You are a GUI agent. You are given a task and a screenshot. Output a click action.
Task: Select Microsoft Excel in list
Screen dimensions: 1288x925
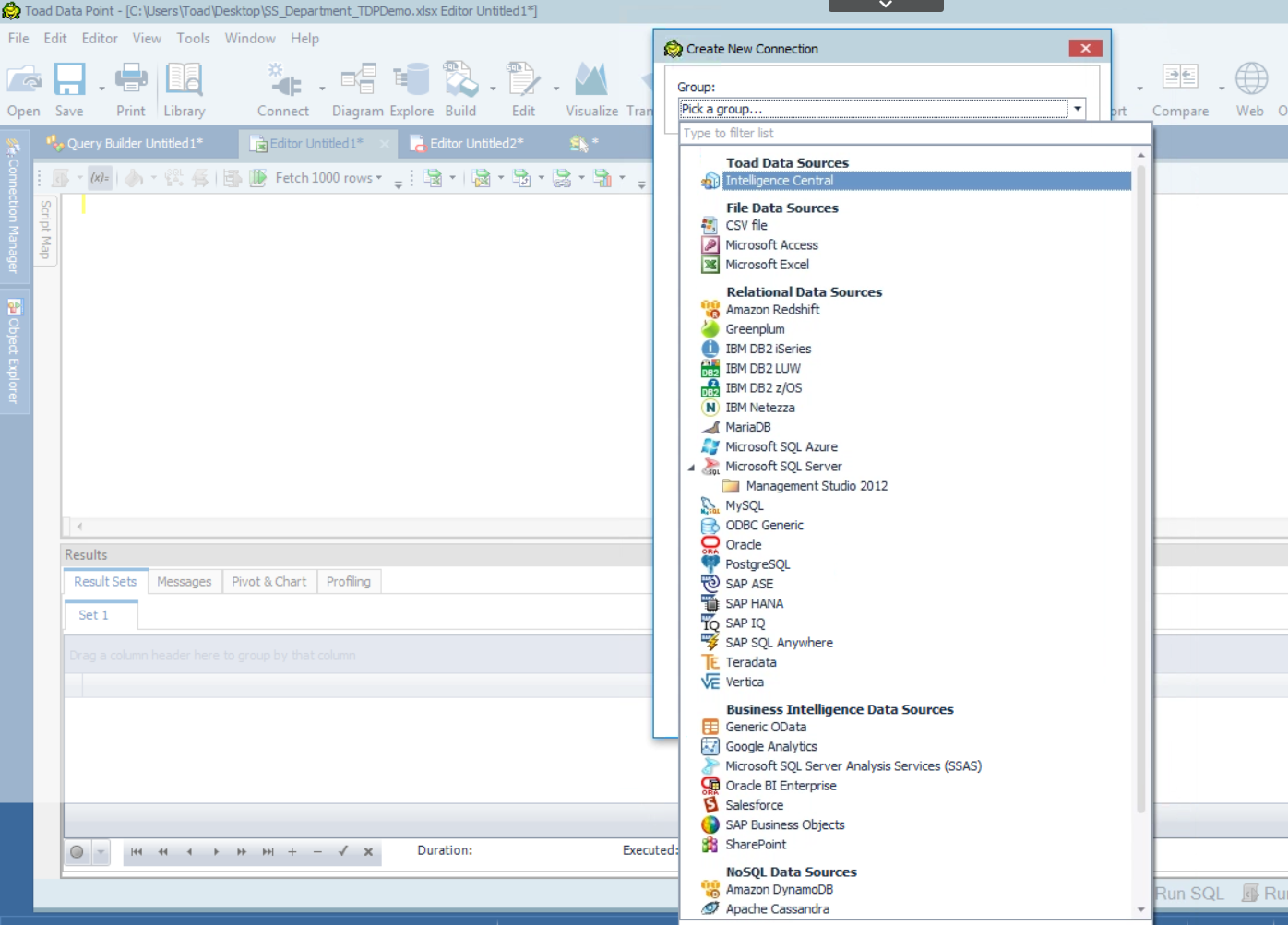pos(767,265)
